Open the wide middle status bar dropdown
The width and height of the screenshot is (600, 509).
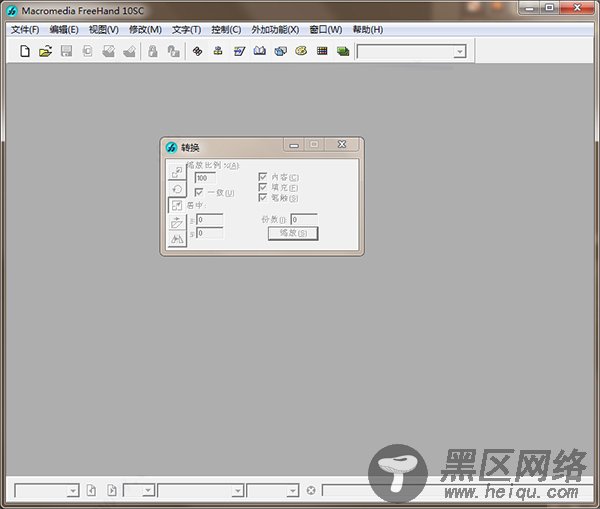click(x=238, y=491)
